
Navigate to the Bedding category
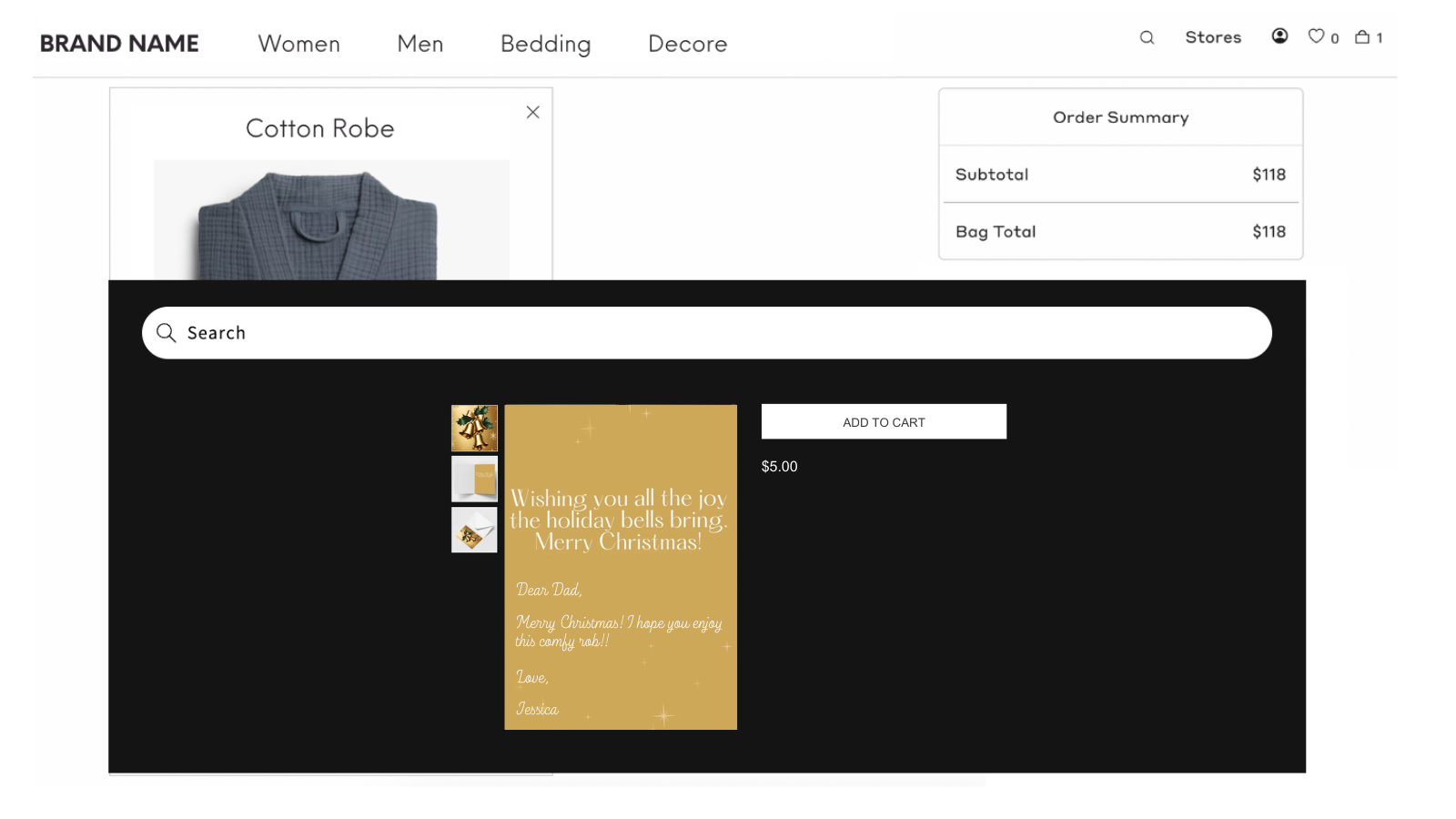pyautogui.click(x=545, y=44)
